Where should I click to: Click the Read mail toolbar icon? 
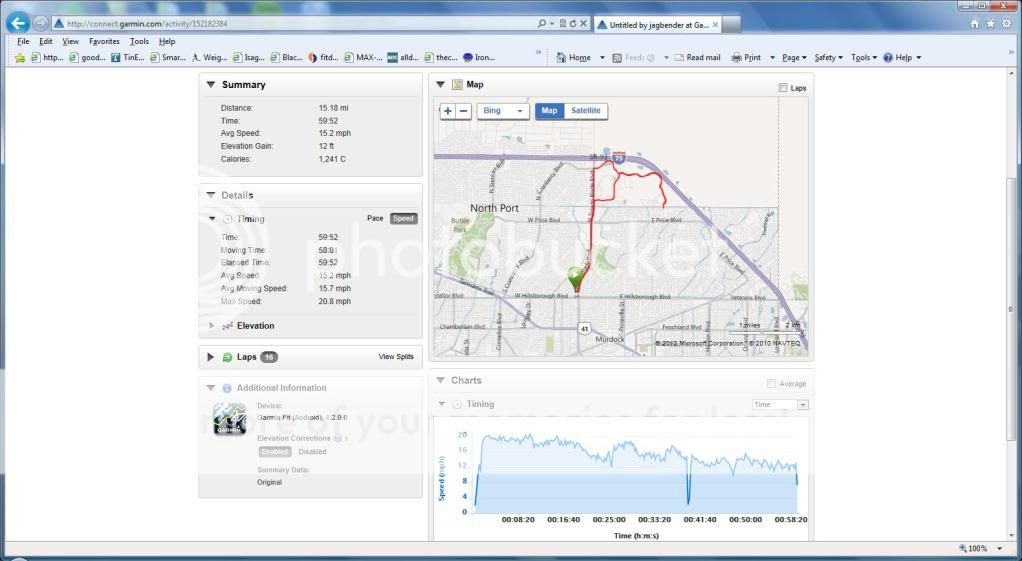(696, 58)
